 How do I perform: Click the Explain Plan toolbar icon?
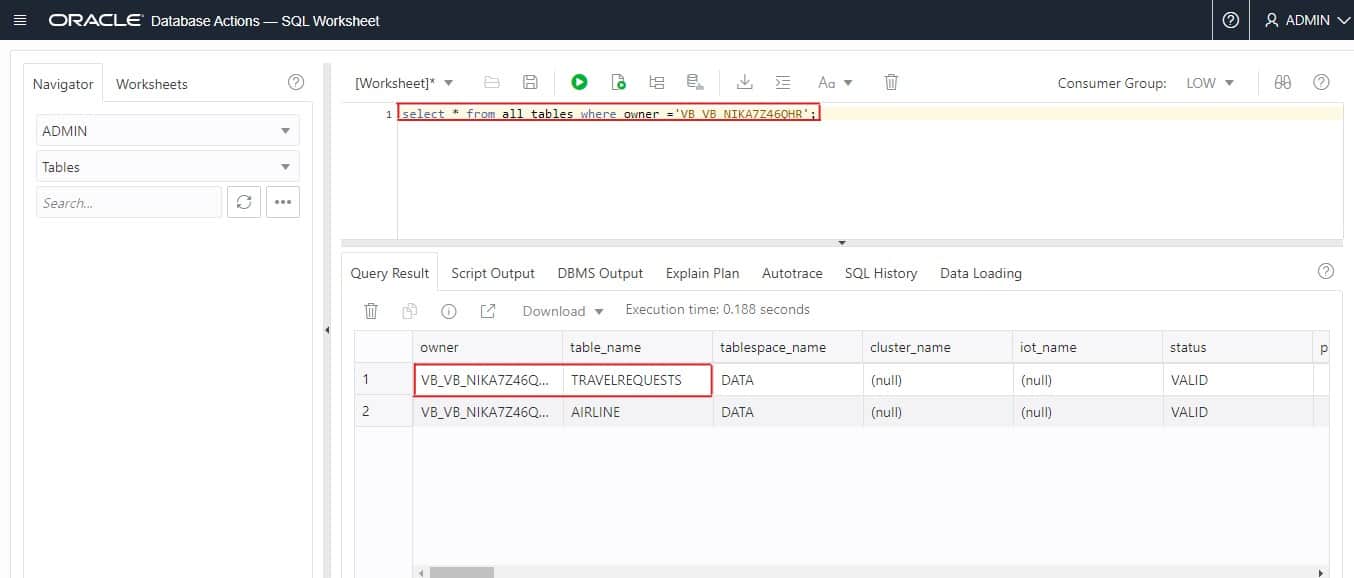pos(656,83)
